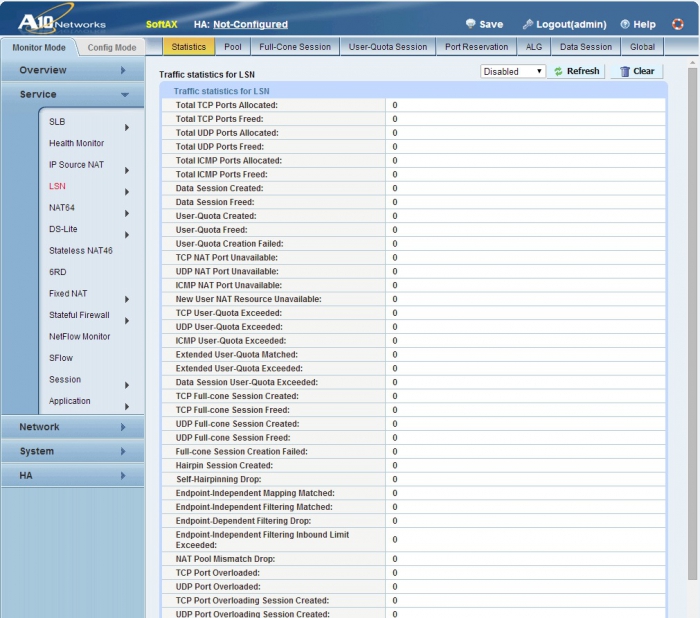This screenshot has height=618, width=700.
Task: Click the Help link text
Action: (644, 25)
